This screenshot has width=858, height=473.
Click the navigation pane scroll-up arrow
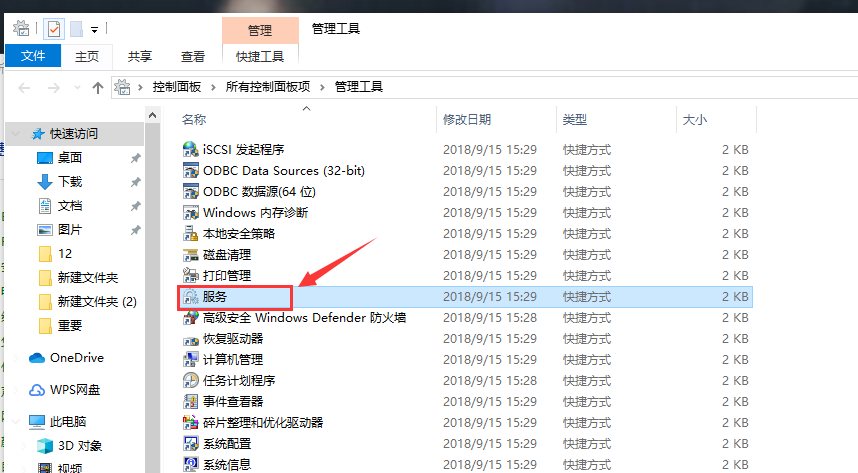pyautogui.click(x=152, y=119)
